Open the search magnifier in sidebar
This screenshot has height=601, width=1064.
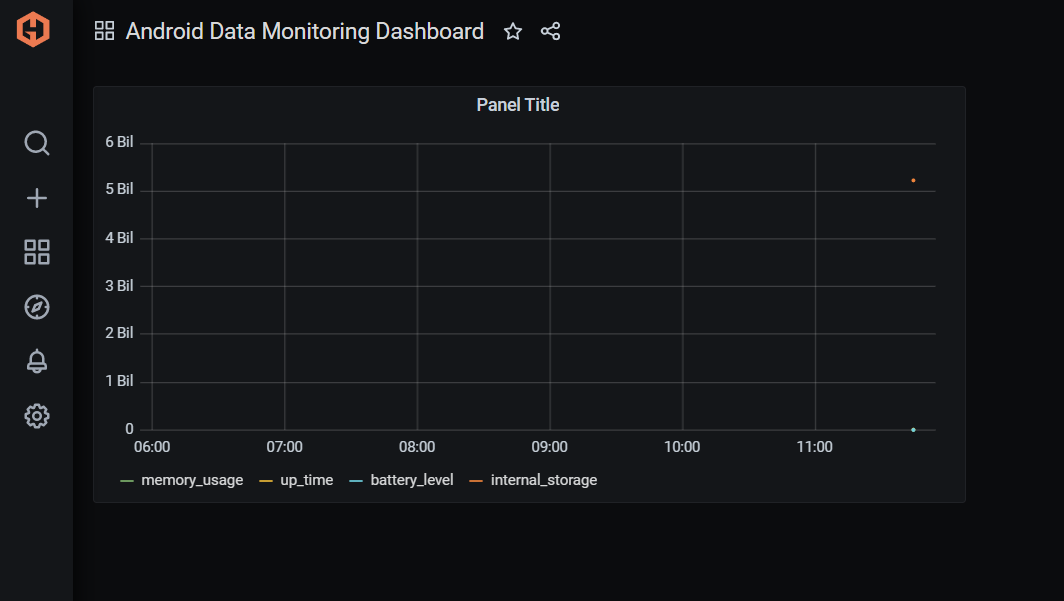[37, 143]
